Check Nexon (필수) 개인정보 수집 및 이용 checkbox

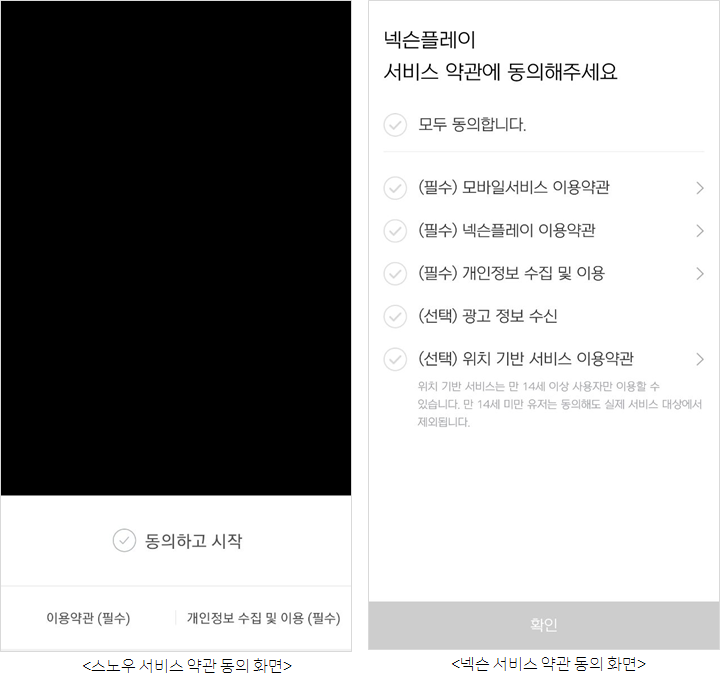[395, 274]
